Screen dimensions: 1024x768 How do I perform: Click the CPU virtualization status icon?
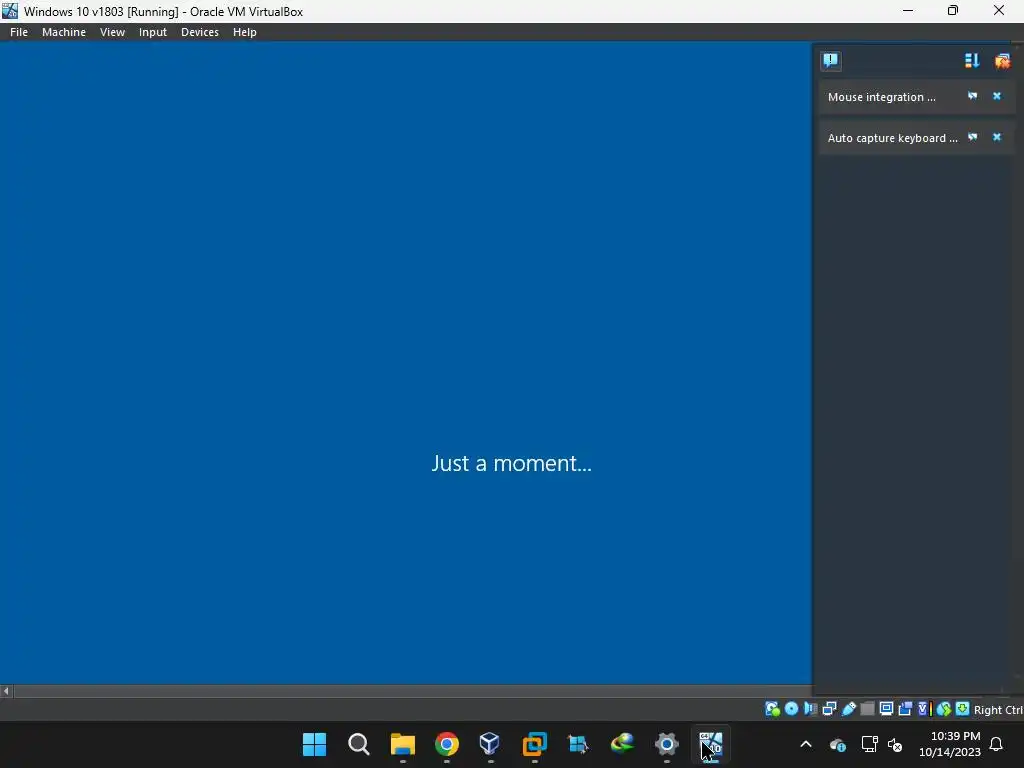925,709
